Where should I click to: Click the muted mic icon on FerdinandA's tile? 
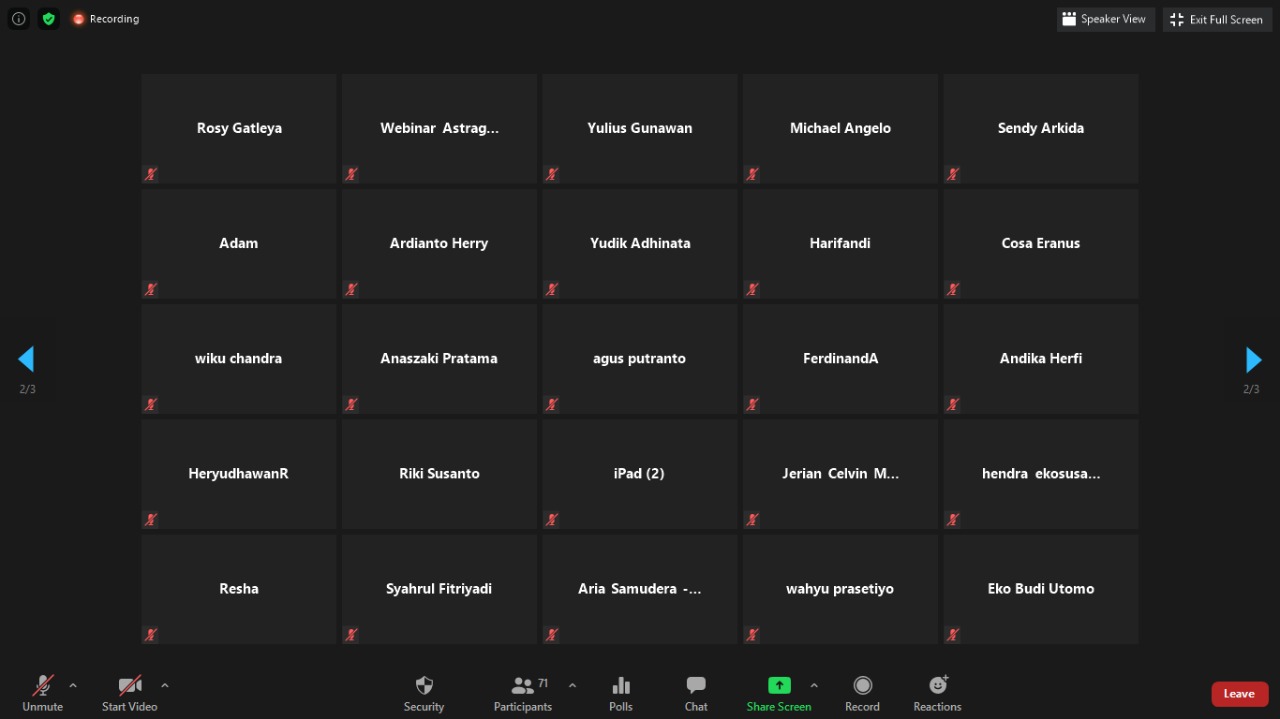[x=752, y=404]
